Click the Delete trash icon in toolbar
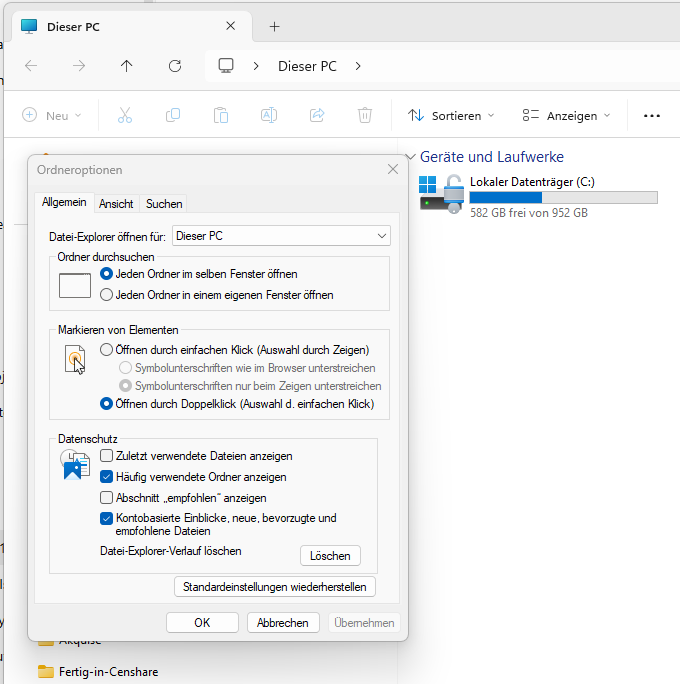Screen dimensions: 680x684 pos(365,115)
